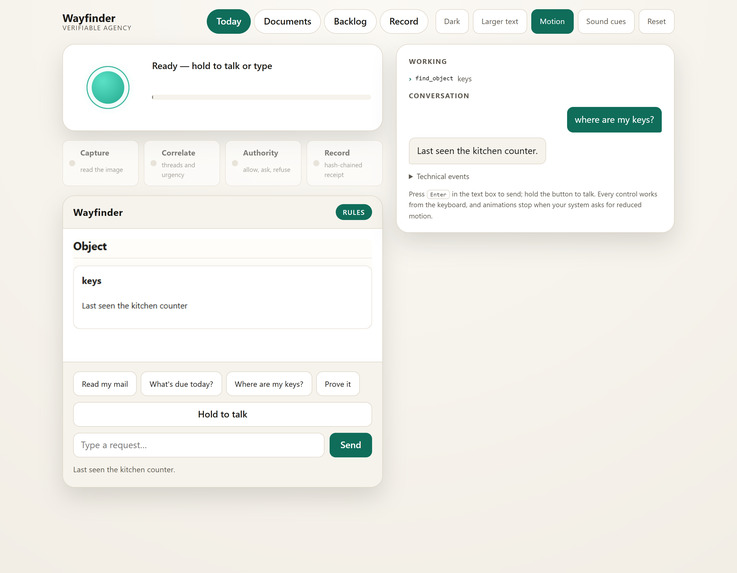Click the keys object card
Viewport: 737px width, 573px height.
pos(222,297)
